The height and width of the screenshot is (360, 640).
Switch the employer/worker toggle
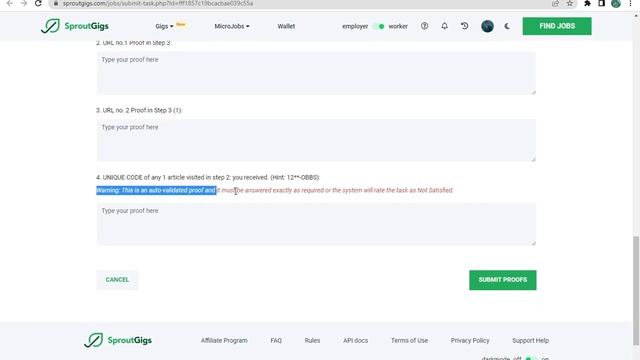coord(379,26)
